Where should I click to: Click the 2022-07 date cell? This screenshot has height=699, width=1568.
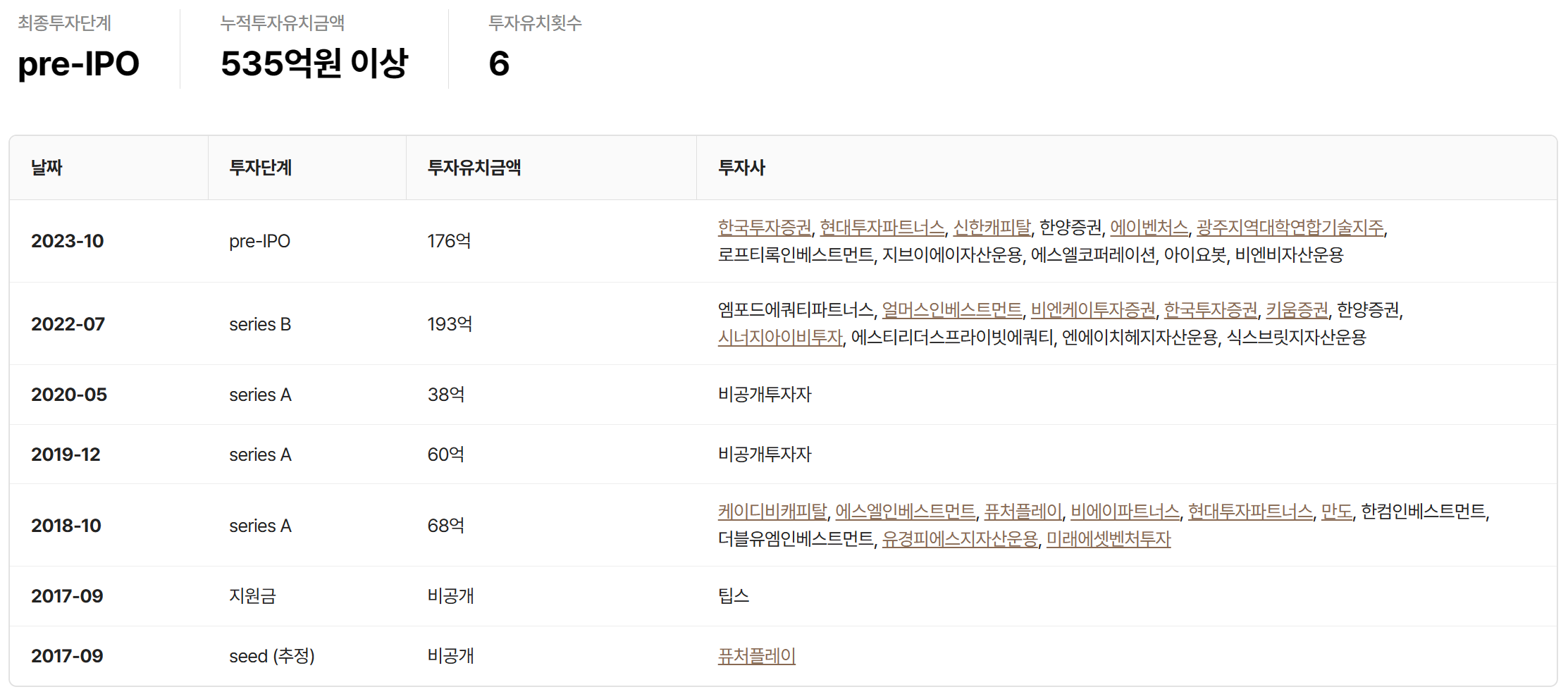pos(68,324)
